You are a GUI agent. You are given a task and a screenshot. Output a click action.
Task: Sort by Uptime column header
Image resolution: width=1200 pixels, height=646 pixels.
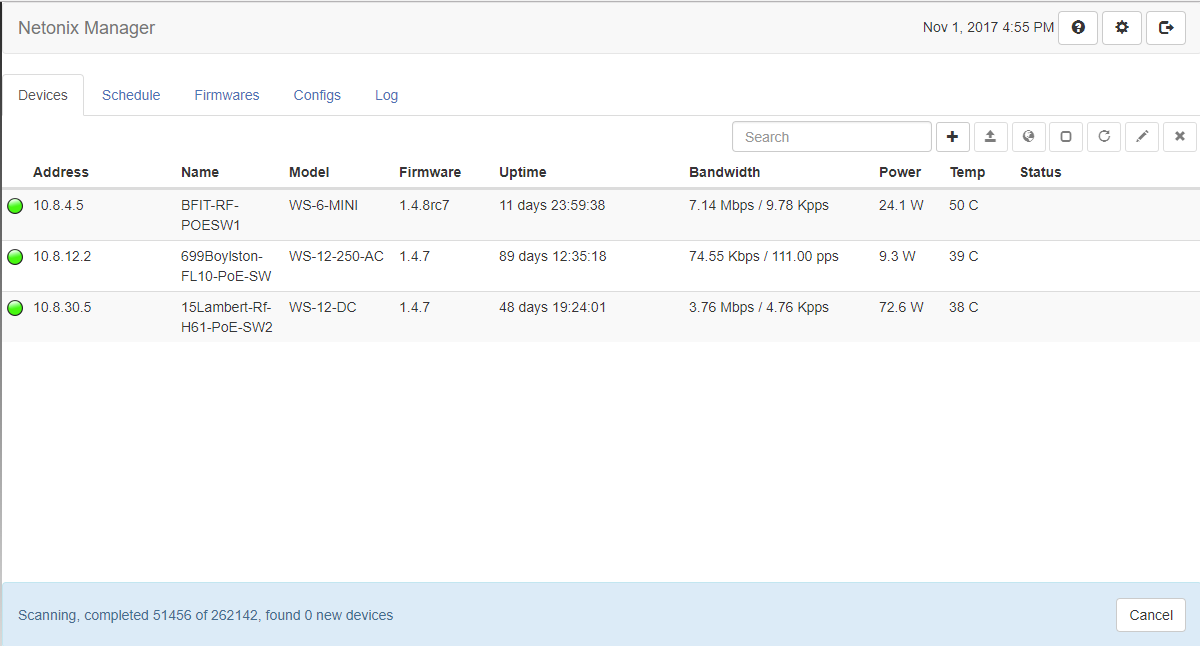click(523, 172)
